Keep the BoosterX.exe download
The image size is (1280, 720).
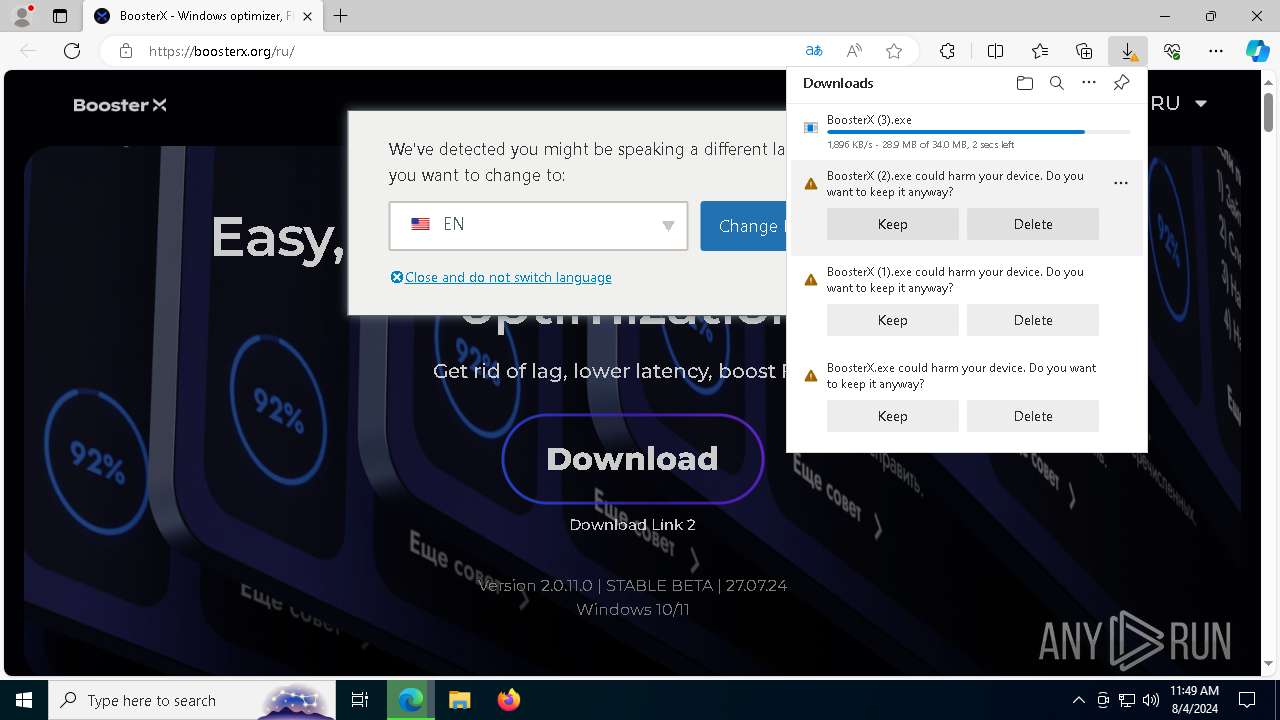point(893,416)
